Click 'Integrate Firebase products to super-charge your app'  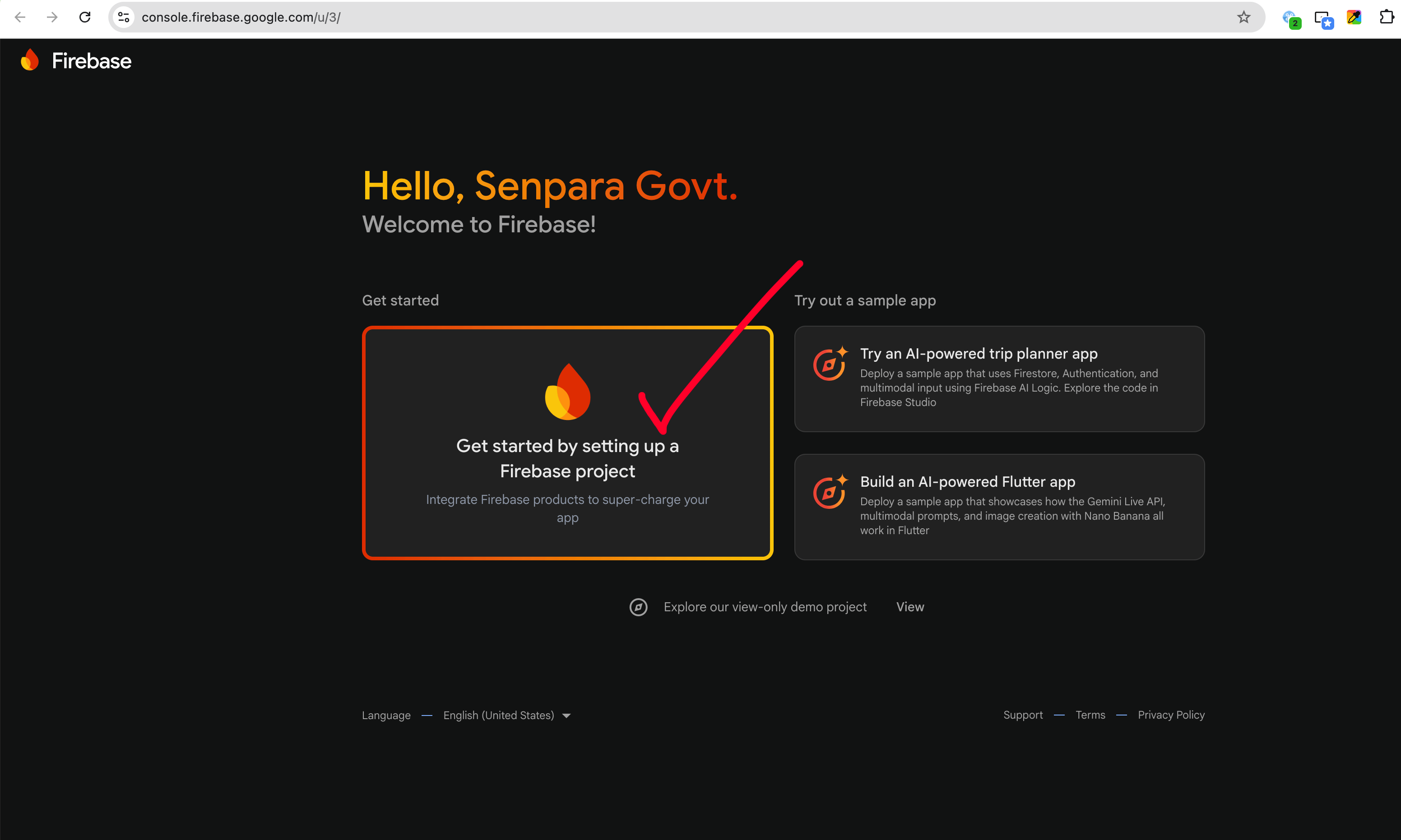[x=567, y=508]
